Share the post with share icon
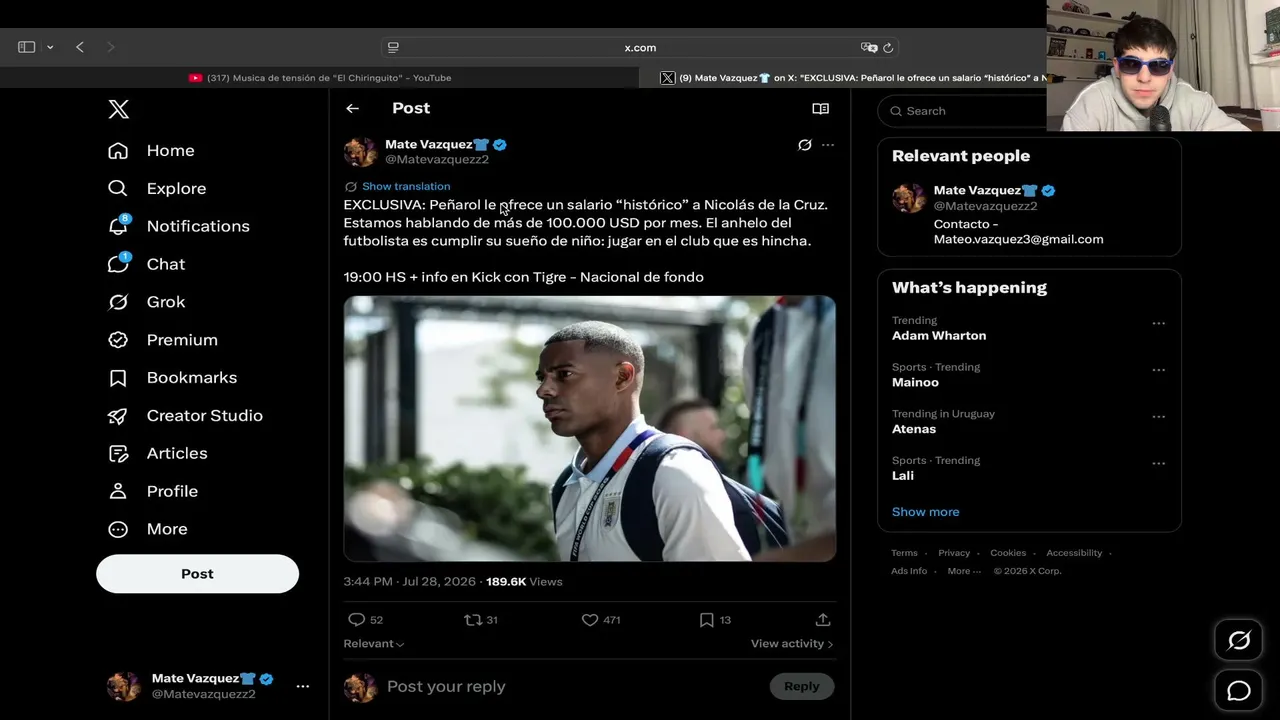The width and height of the screenshot is (1280, 720). point(823,620)
